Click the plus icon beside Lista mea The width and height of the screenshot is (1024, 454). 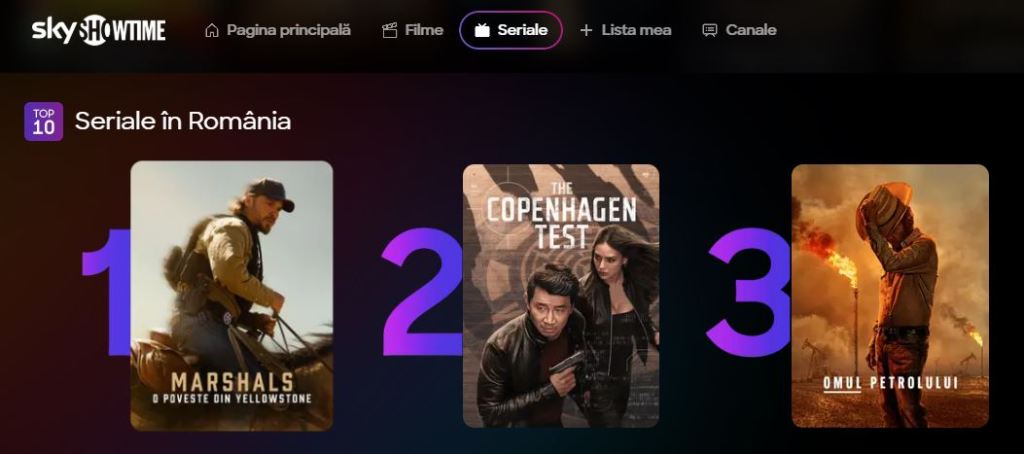point(586,30)
